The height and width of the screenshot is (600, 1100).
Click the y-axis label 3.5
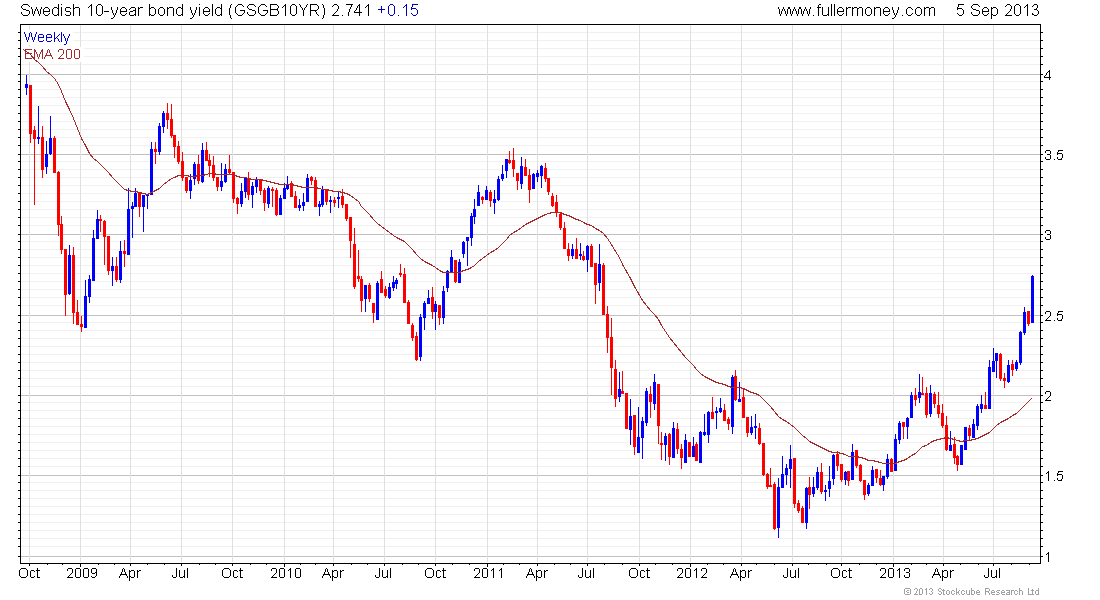1054,155
